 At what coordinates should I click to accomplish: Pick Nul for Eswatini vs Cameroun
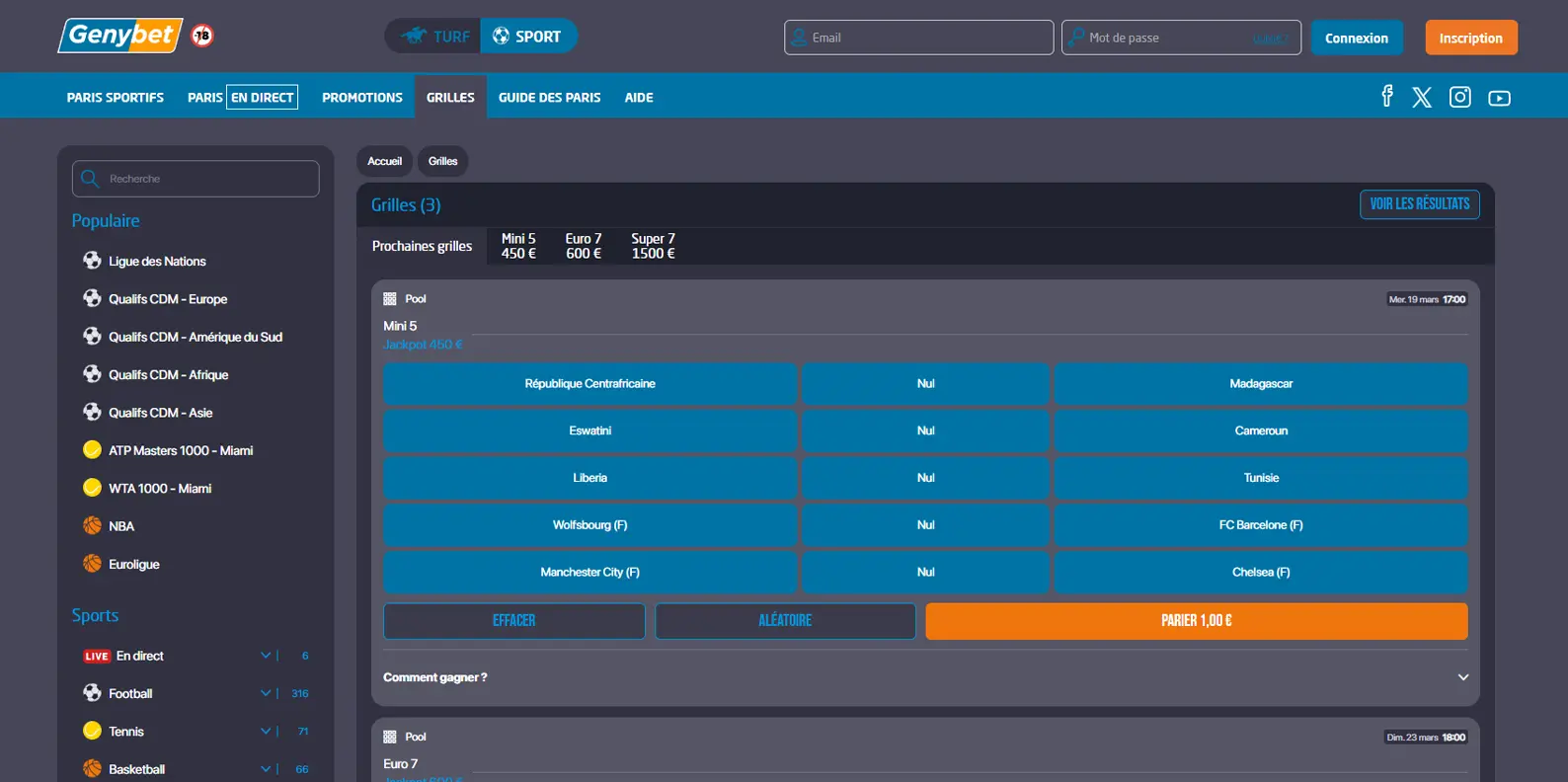(x=925, y=430)
